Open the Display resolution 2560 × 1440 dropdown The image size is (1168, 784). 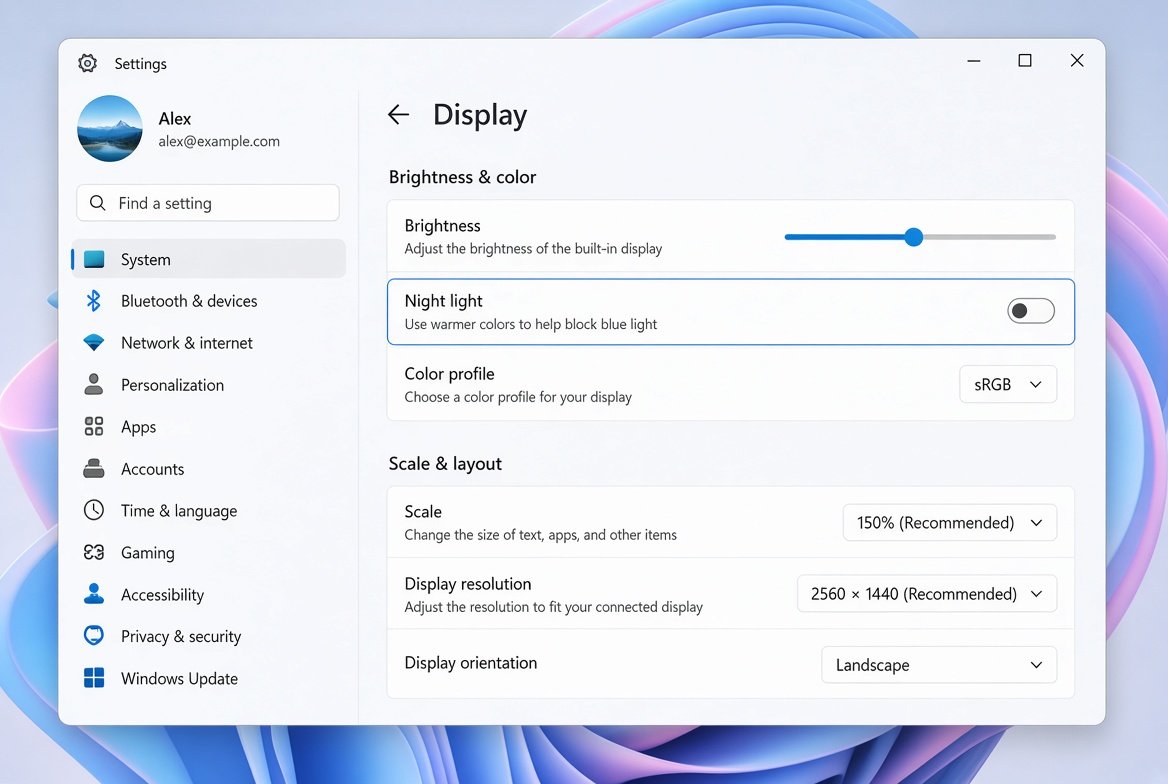coord(927,594)
